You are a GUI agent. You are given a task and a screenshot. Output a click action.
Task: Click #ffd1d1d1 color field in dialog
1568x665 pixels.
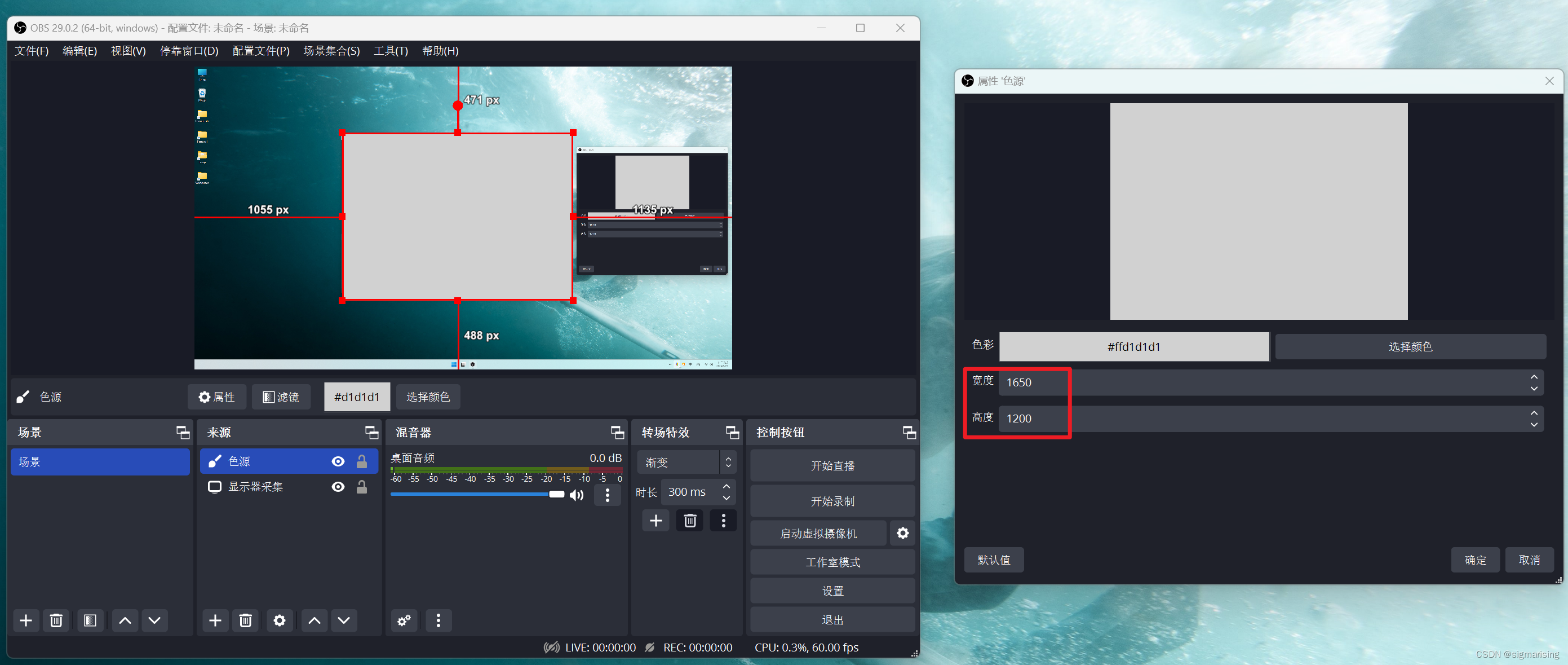(1134, 346)
